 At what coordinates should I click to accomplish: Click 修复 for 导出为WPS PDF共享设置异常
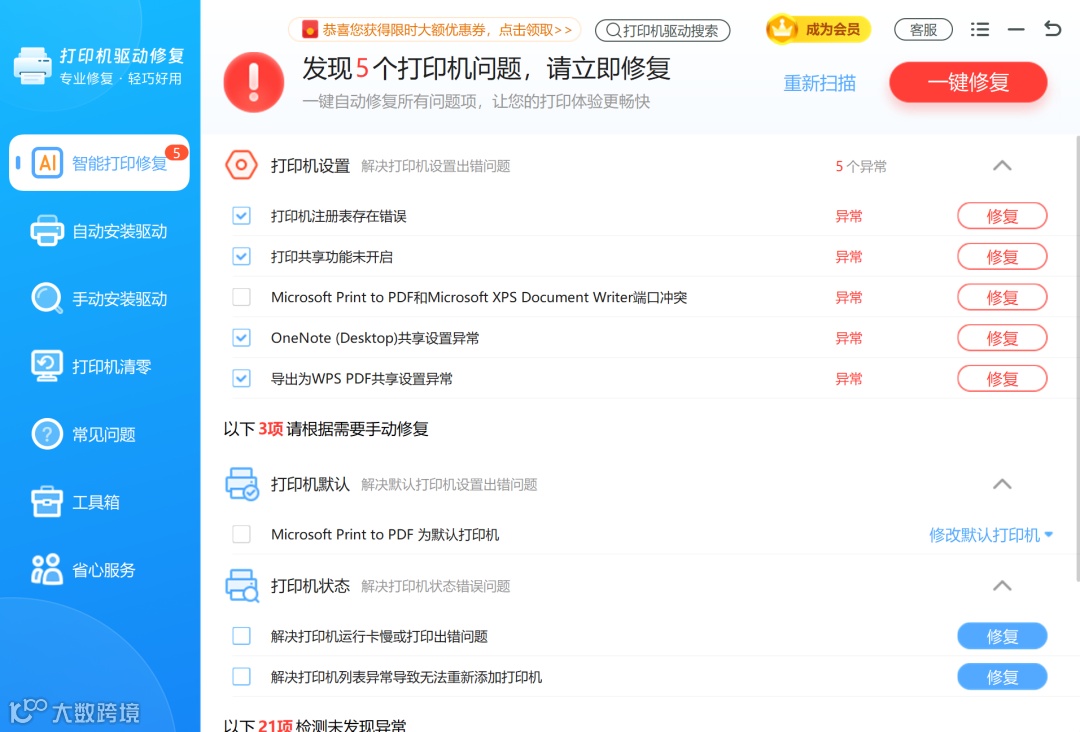click(1002, 378)
